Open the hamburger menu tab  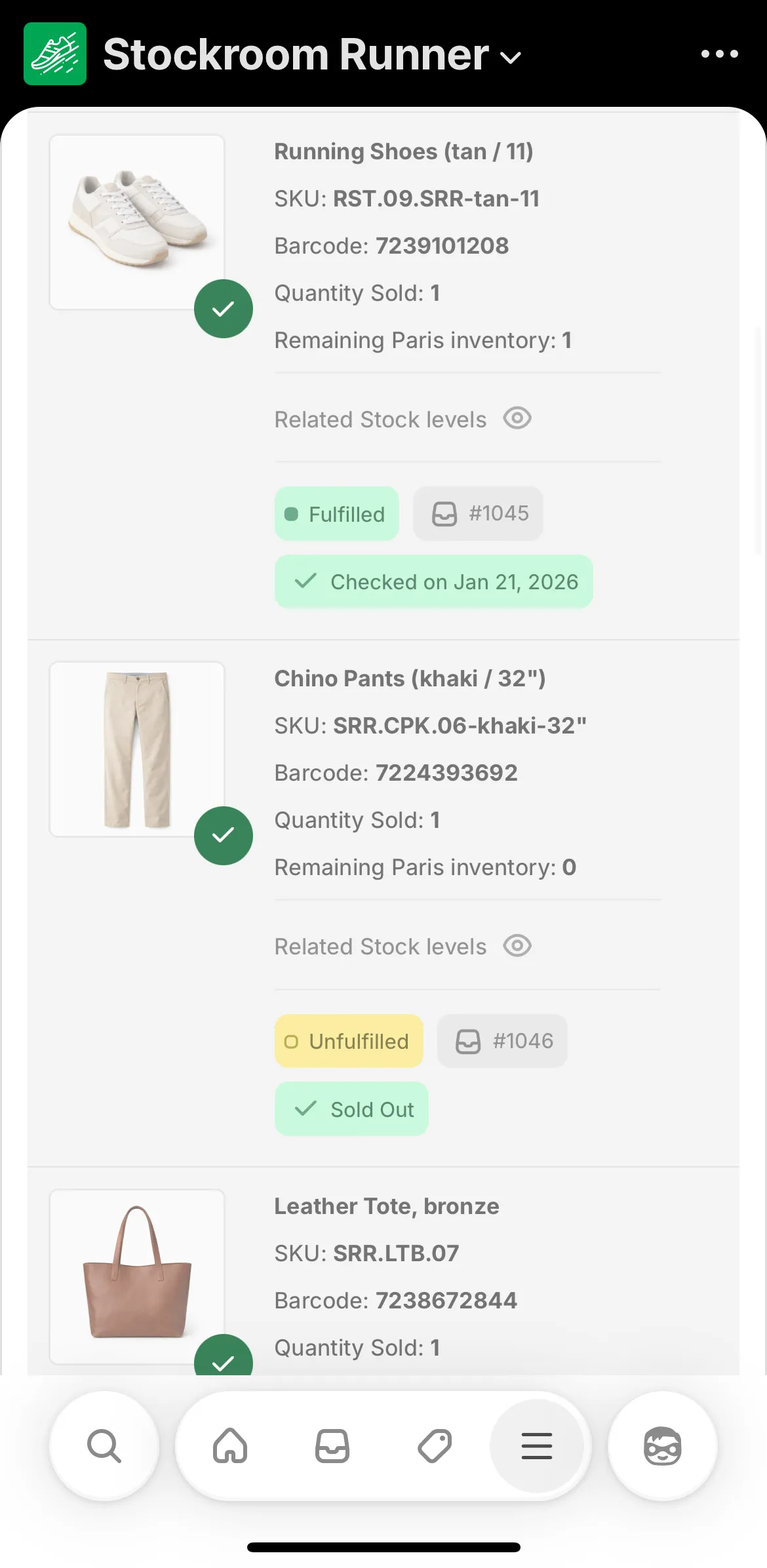pos(537,1446)
